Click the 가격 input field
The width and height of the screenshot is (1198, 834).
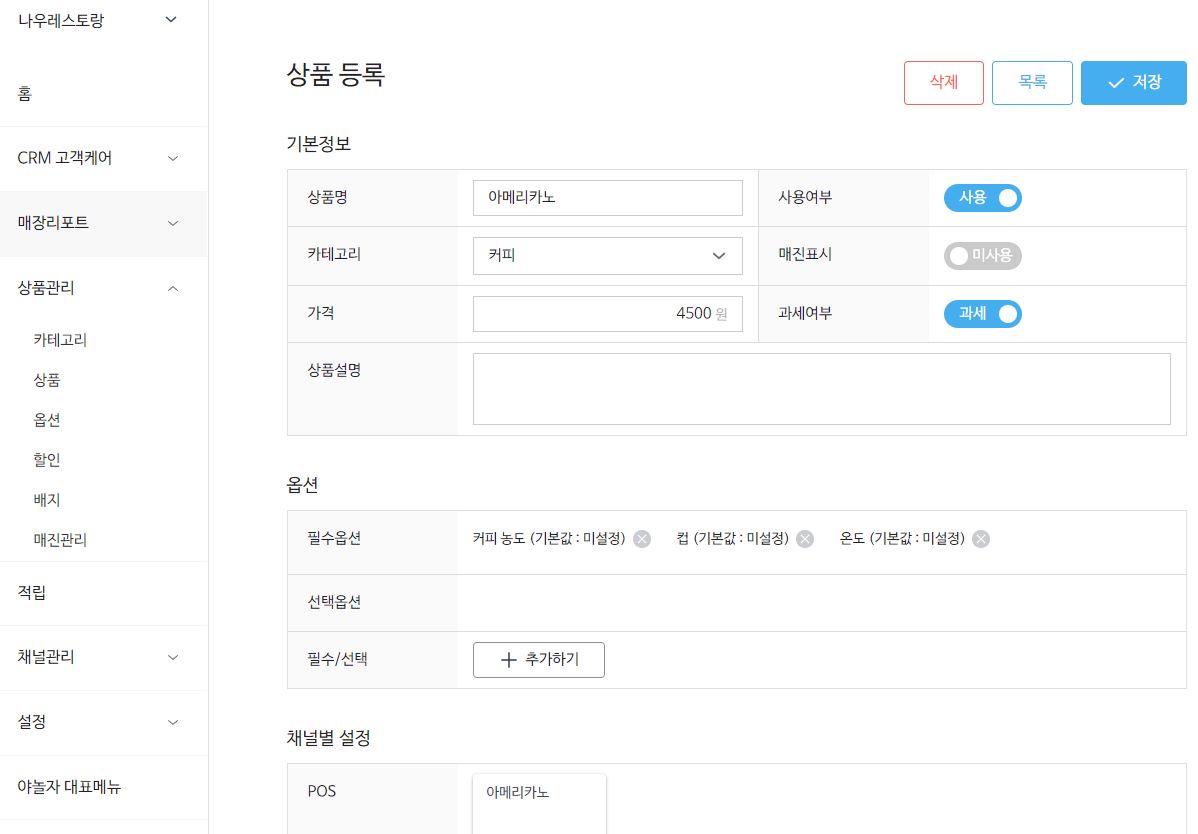pyautogui.click(x=607, y=314)
